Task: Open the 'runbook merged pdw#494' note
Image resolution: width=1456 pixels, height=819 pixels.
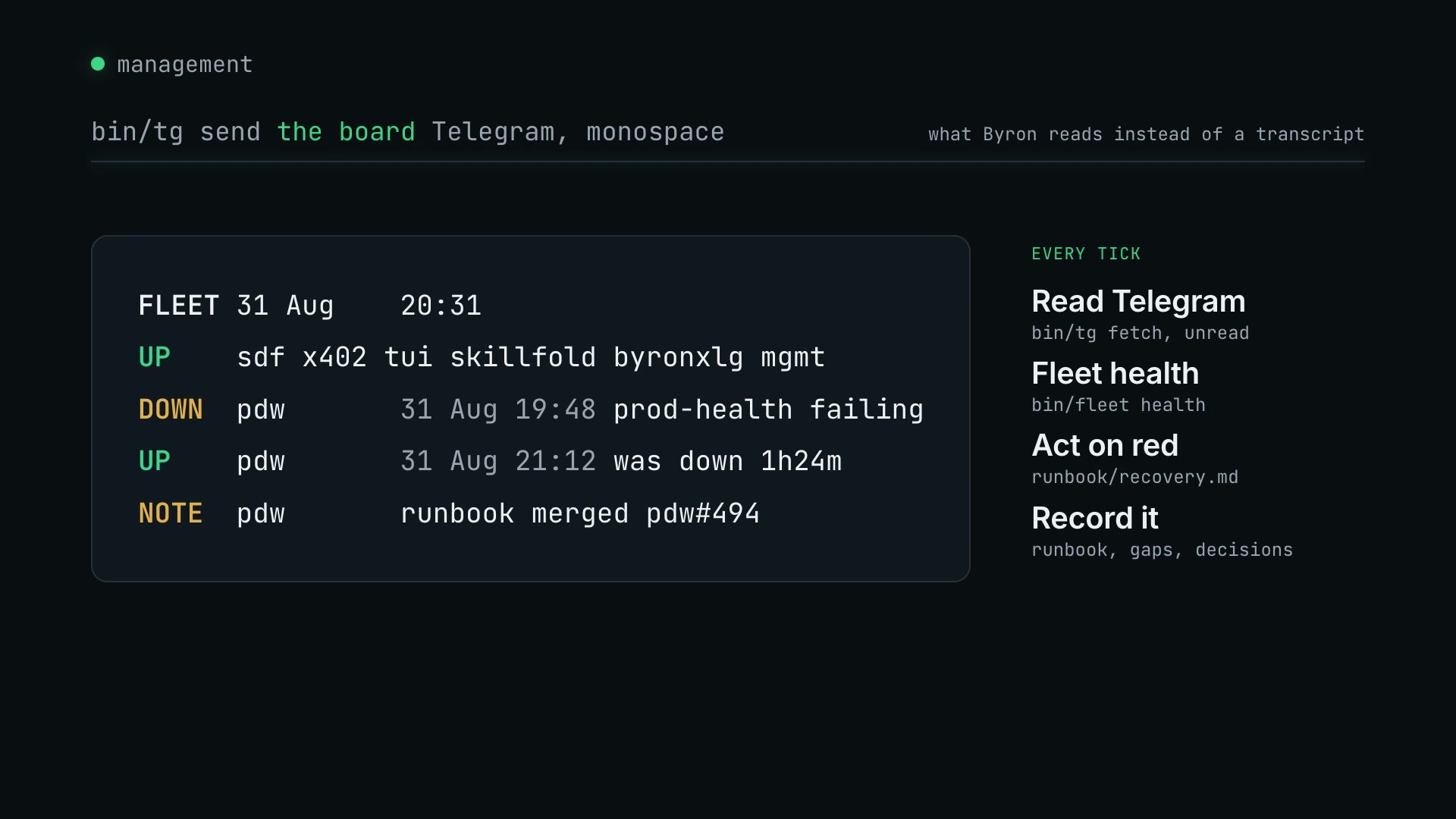Action: click(580, 514)
